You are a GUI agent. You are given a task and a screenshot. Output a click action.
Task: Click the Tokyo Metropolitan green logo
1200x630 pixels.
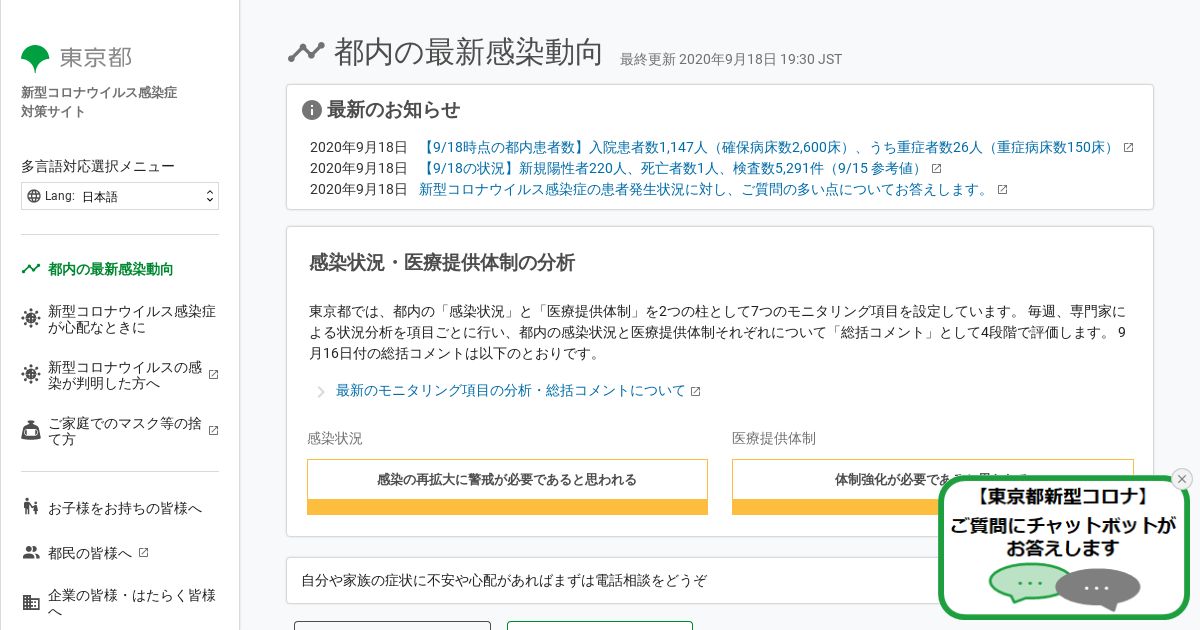35,58
